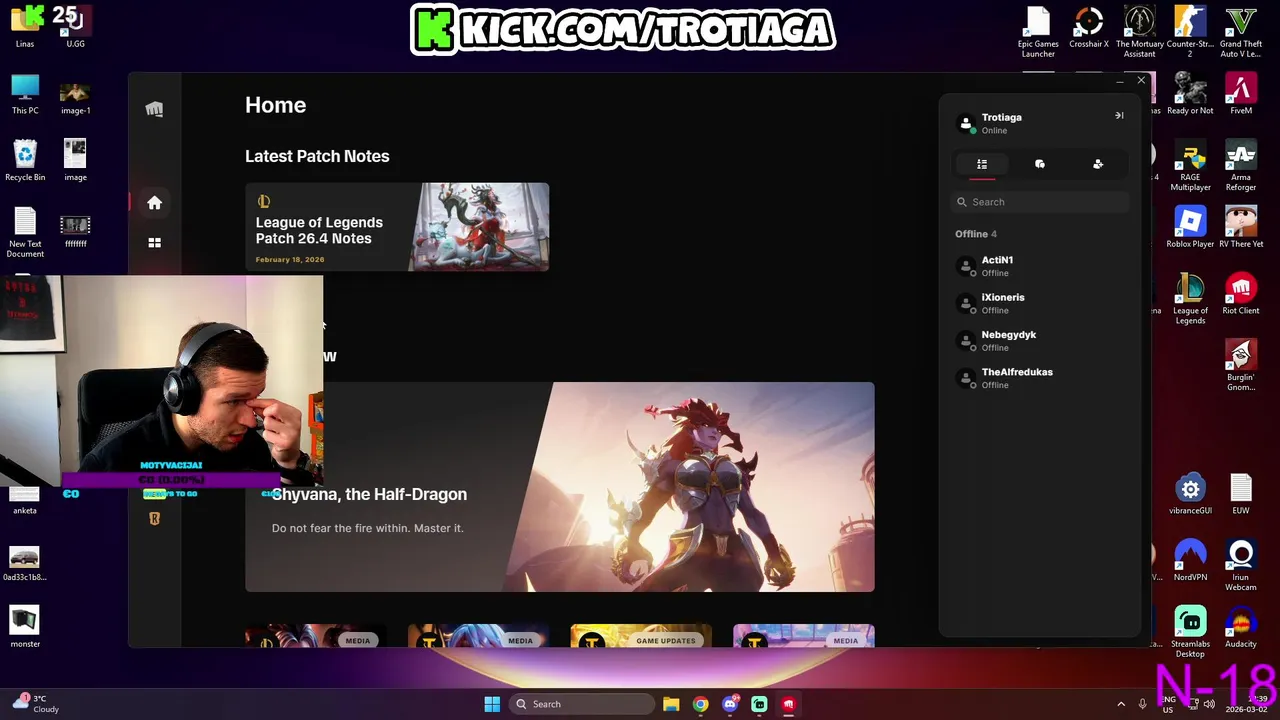The height and width of the screenshot is (720, 1280).
Task: Open Crosshair X desktop shortcut
Action: tap(1089, 28)
